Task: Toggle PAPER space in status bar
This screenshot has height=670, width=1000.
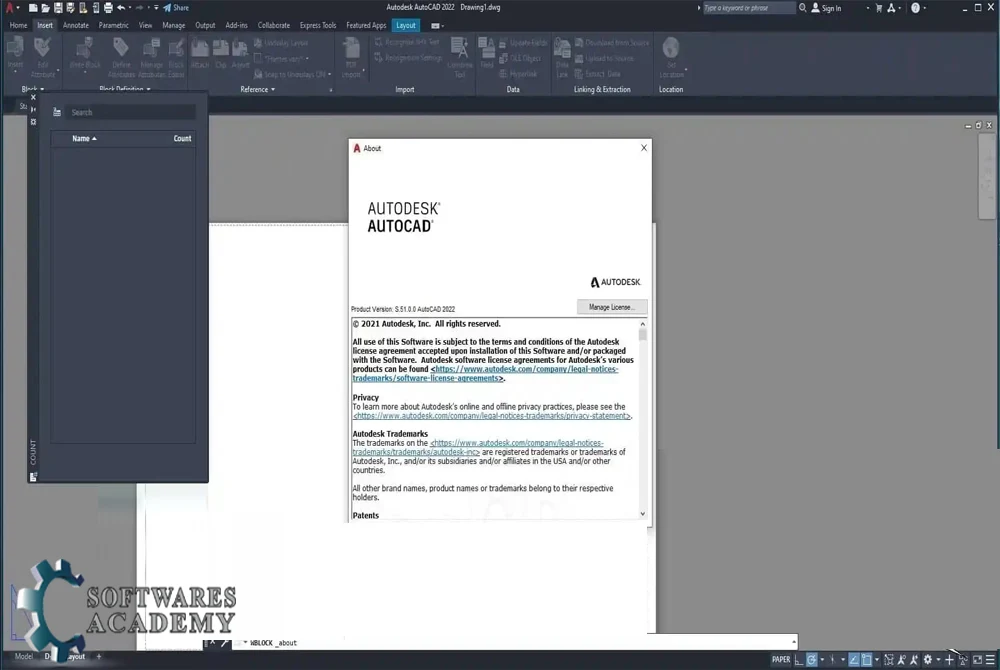Action: pos(781,660)
